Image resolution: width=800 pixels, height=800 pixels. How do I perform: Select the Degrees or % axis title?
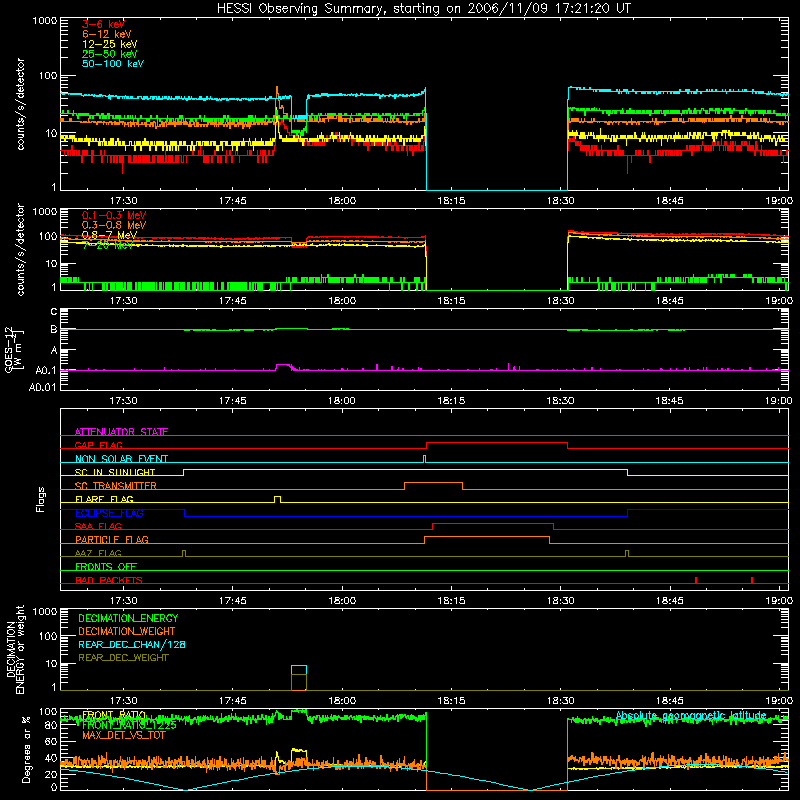(26, 749)
